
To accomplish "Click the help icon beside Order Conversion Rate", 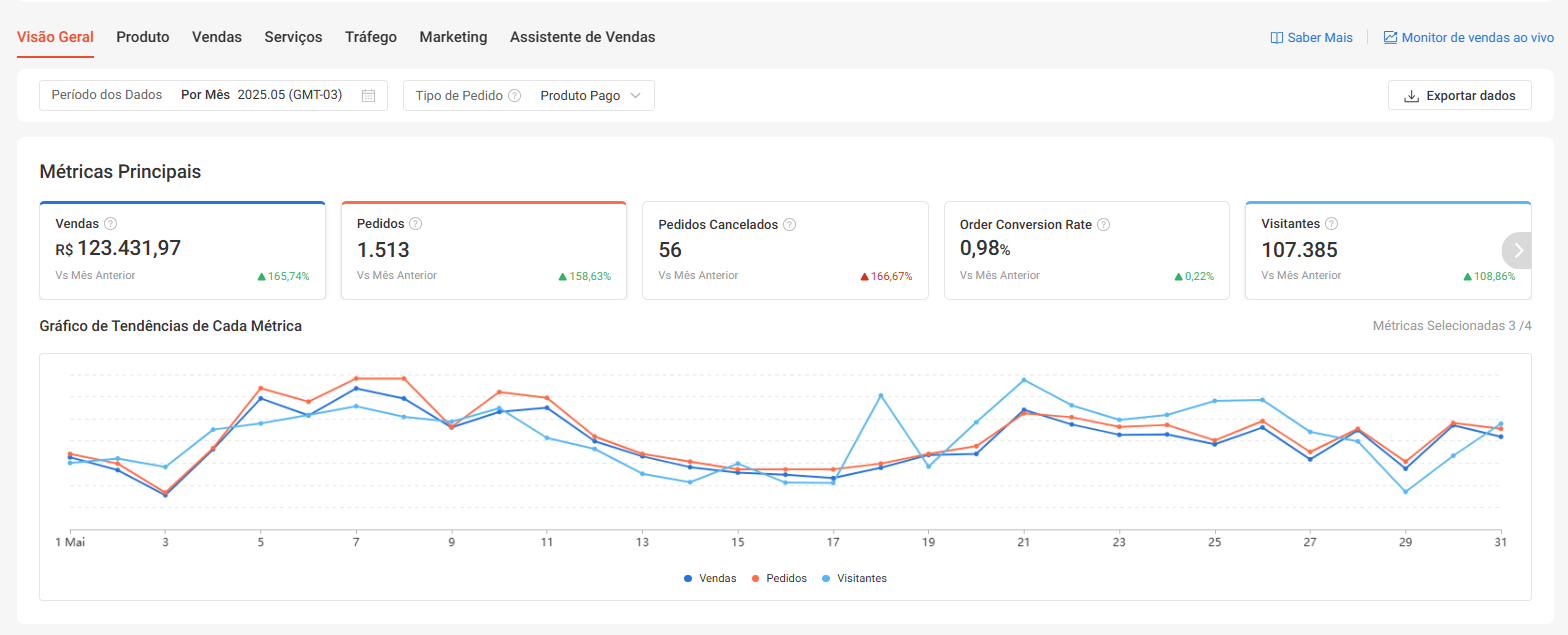I will coord(1103,225).
